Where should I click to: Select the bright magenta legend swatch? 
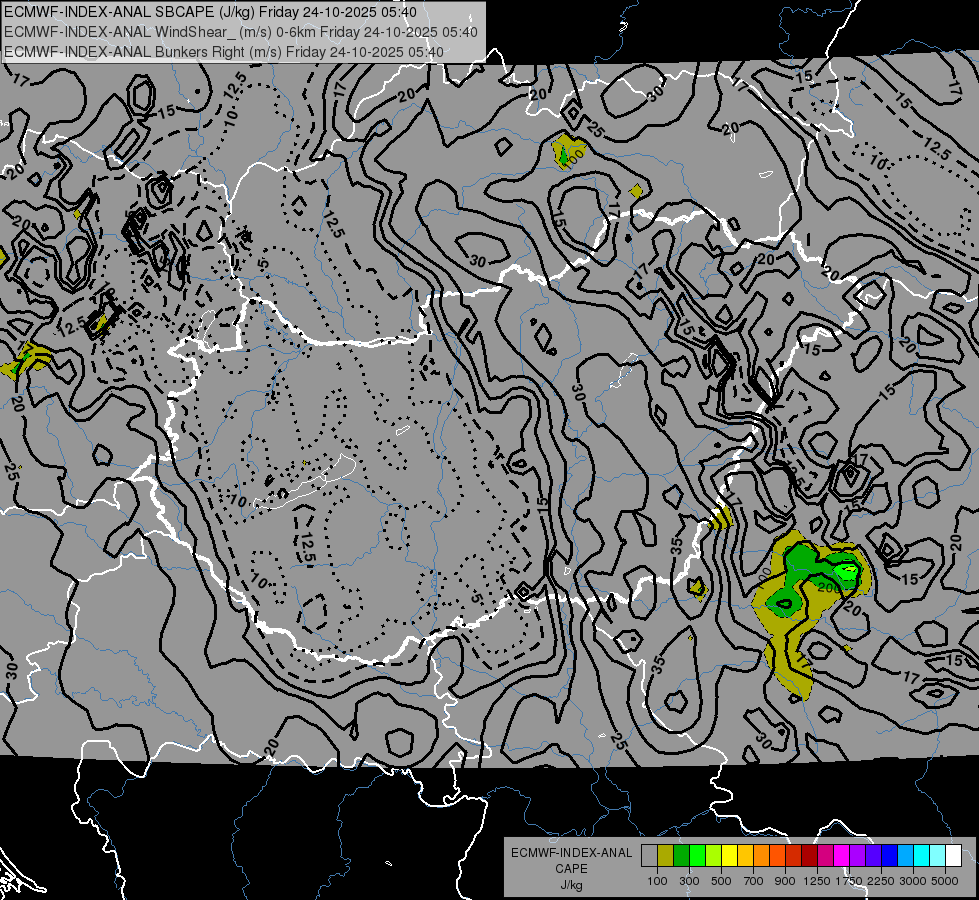[841, 855]
